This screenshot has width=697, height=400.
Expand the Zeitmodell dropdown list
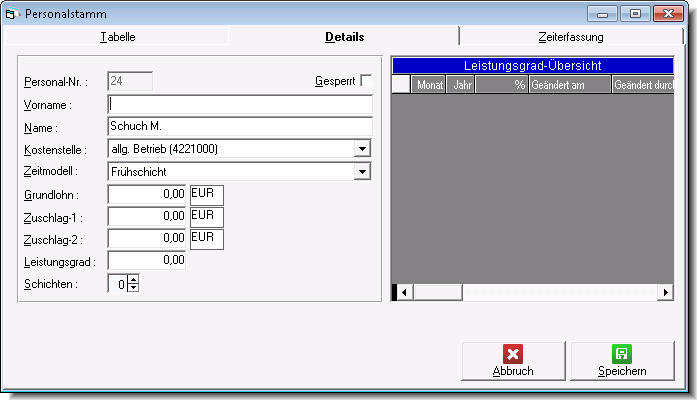pyautogui.click(x=361, y=171)
